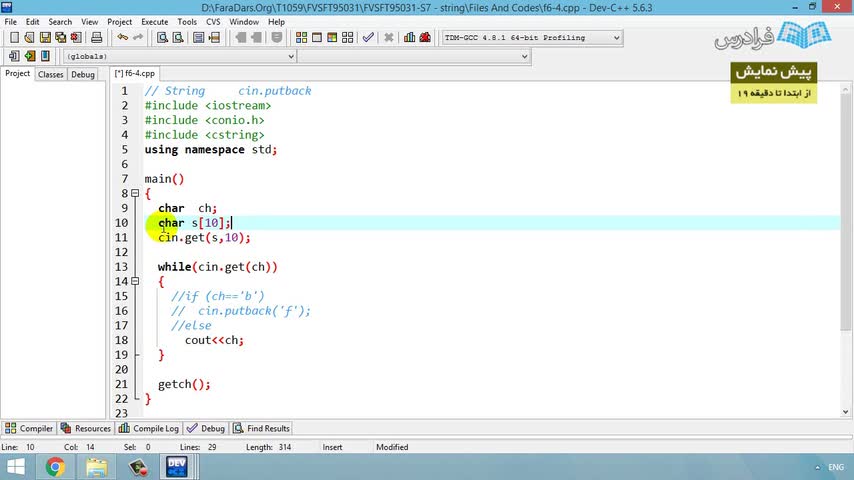The width and height of the screenshot is (854, 480).
Task: Click the scrollbar down arrow in editor
Action: 845,412
